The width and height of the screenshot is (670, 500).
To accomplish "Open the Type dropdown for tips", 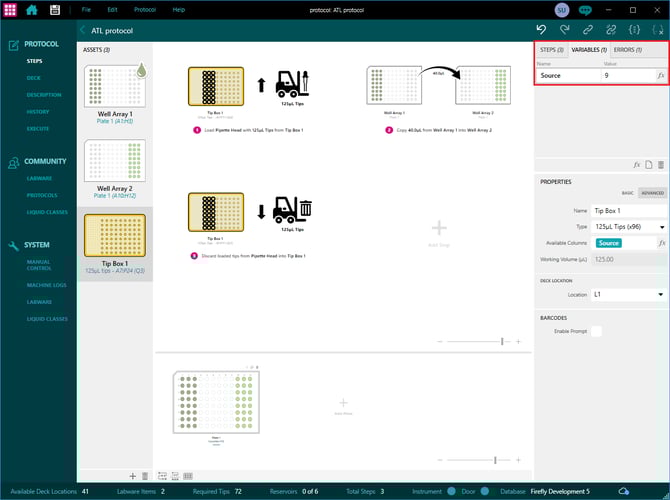I will (660, 227).
